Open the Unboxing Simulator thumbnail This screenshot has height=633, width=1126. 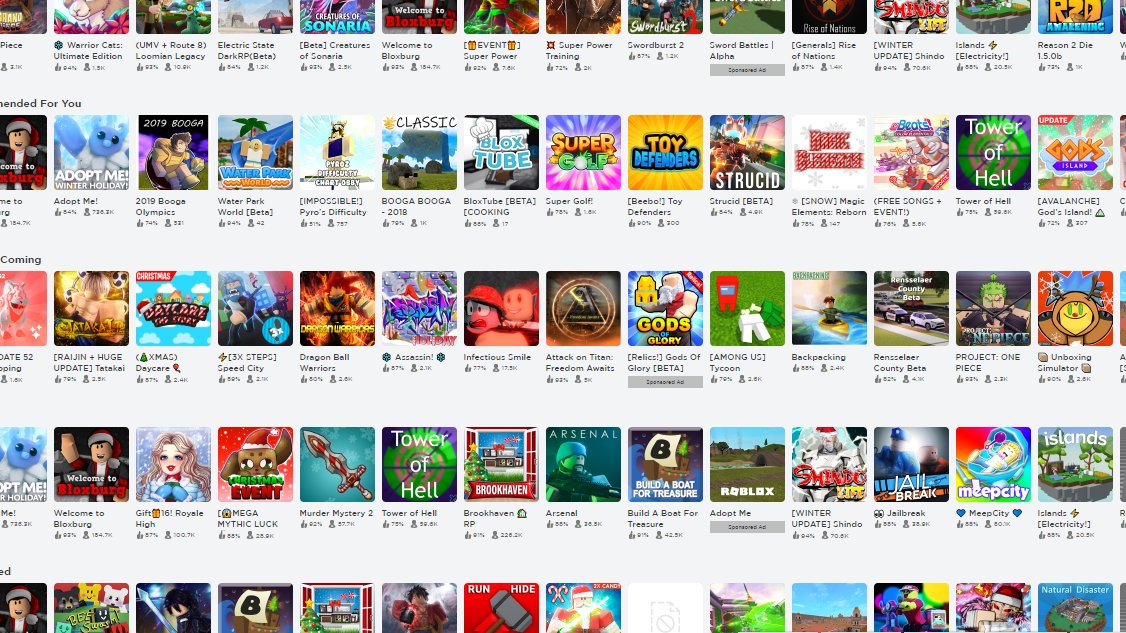coord(1075,308)
